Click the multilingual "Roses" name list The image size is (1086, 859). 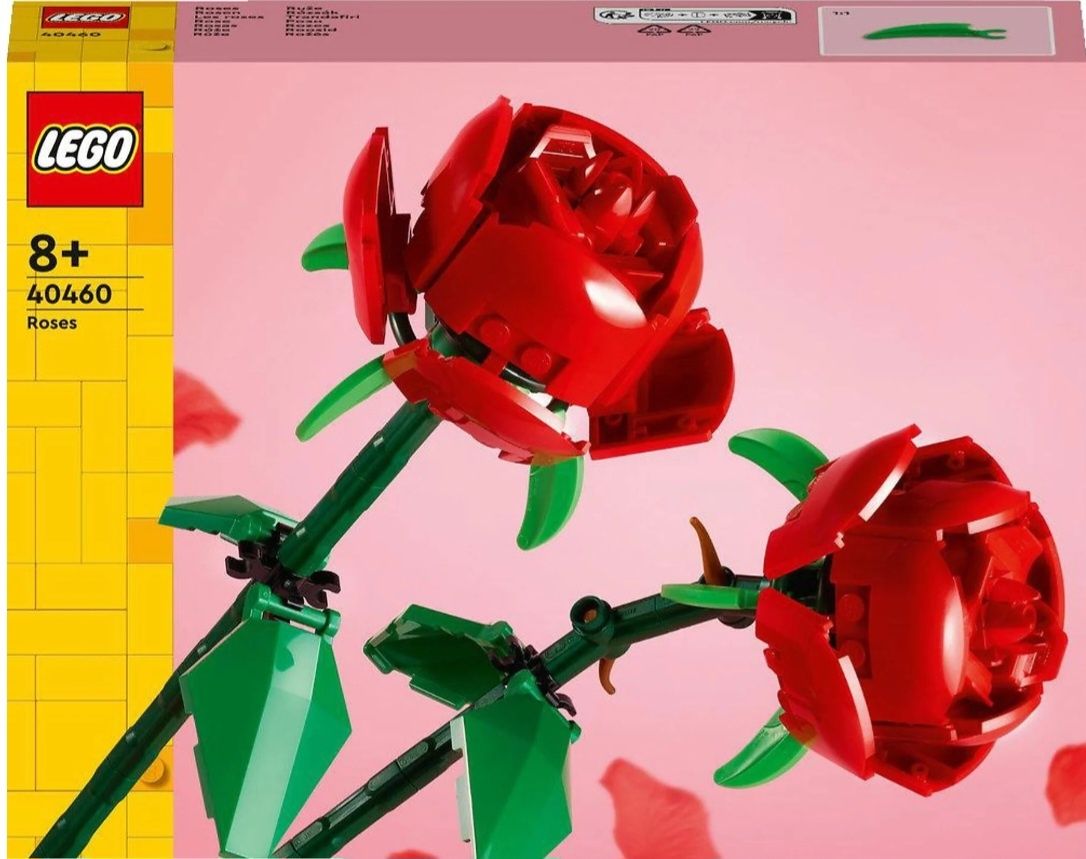point(276,20)
